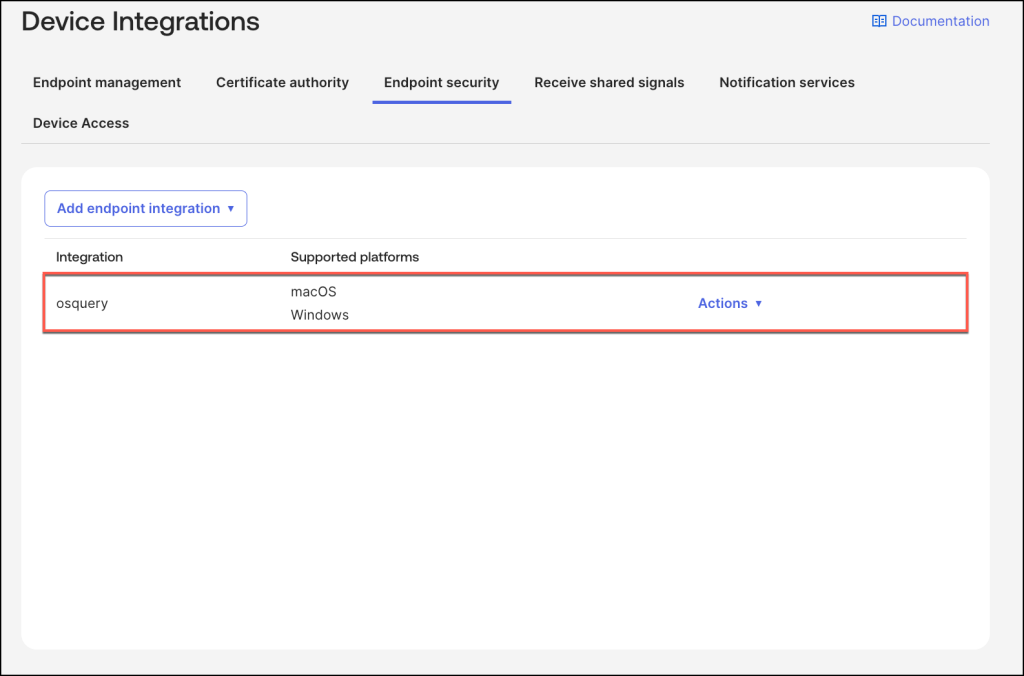The image size is (1024, 676).
Task: Switch to the Device Access tab
Action: (x=81, y=123)
